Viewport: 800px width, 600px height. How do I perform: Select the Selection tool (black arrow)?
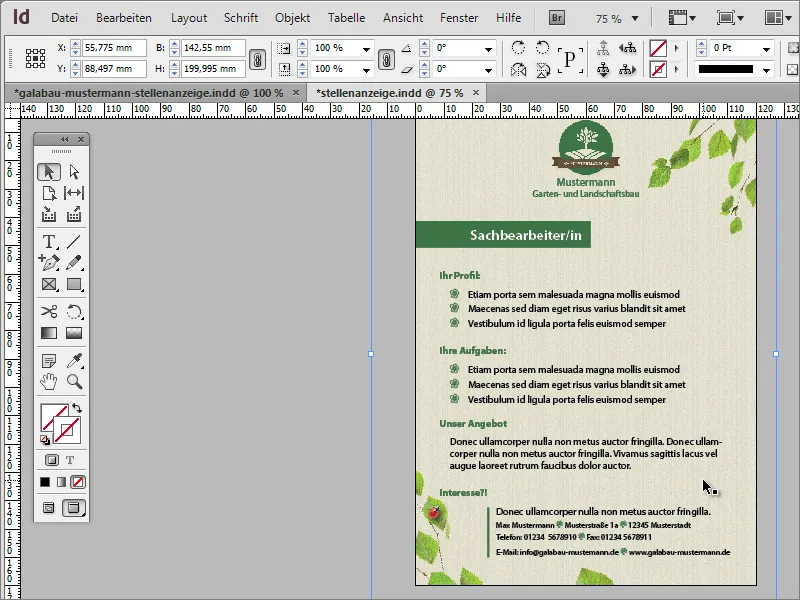coord(49,172)
